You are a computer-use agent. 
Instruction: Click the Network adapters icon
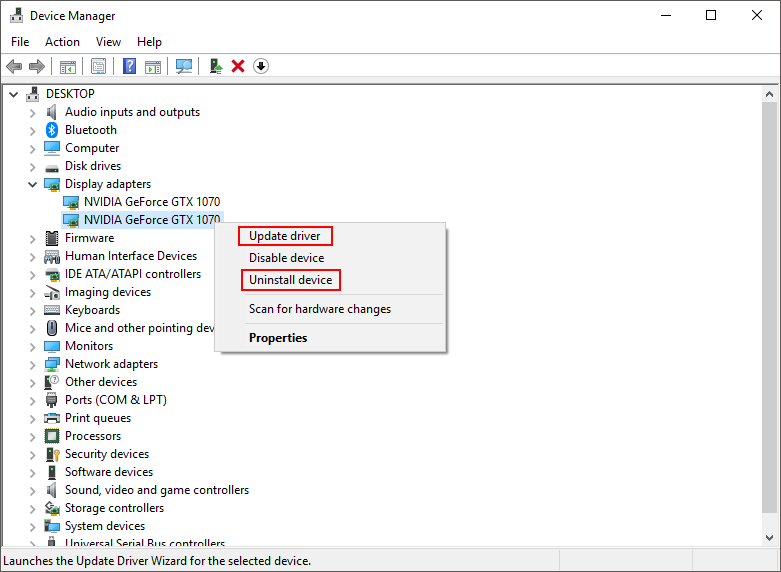(x=52, y=364)
